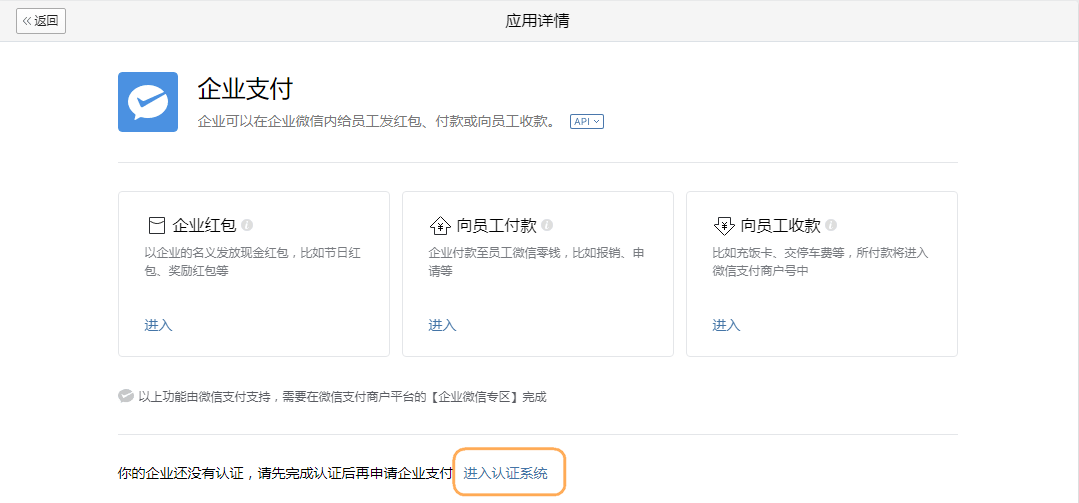Open the 进入认证系统 link
The height and width of the screenshot is (503, 1079).
click(x=506, y=473)
